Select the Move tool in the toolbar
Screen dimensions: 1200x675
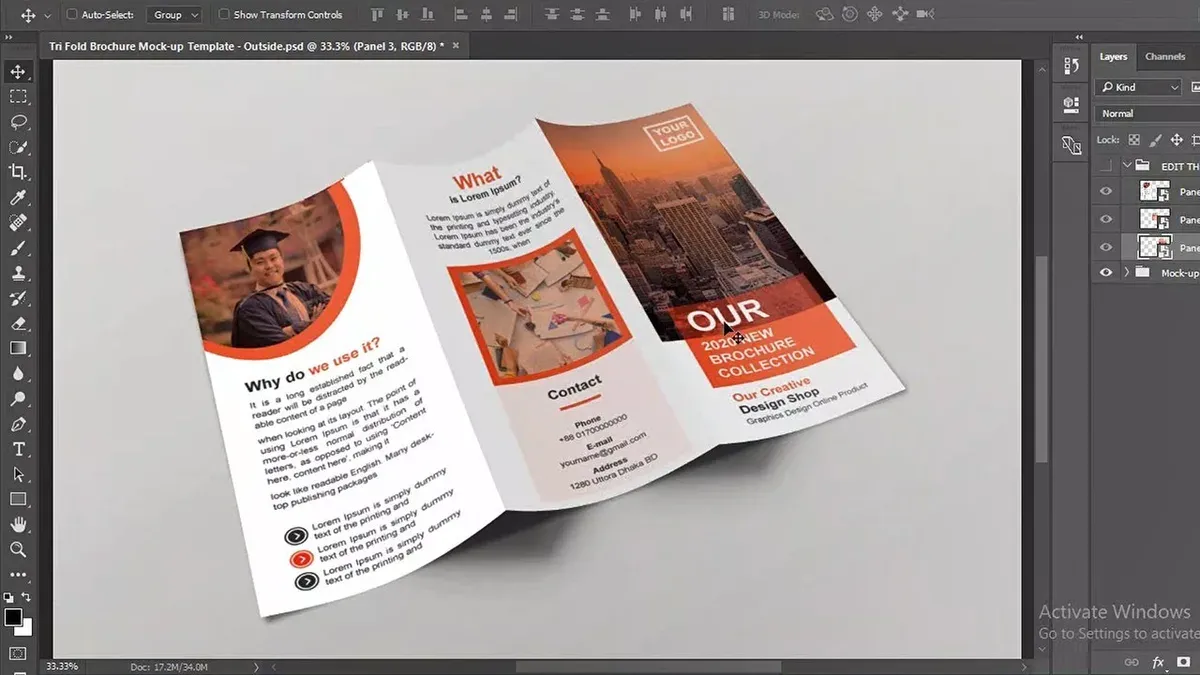point(18,72)
